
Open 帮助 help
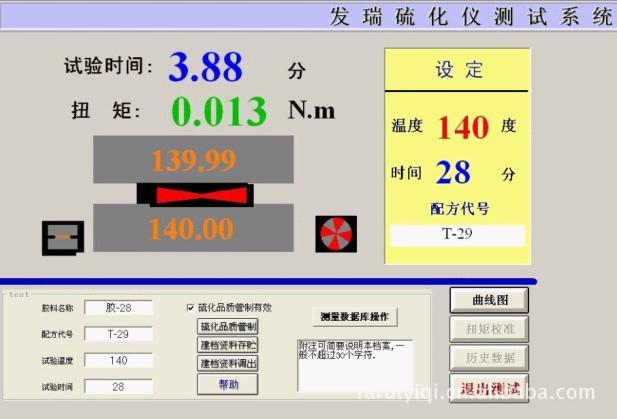point(228,383)
